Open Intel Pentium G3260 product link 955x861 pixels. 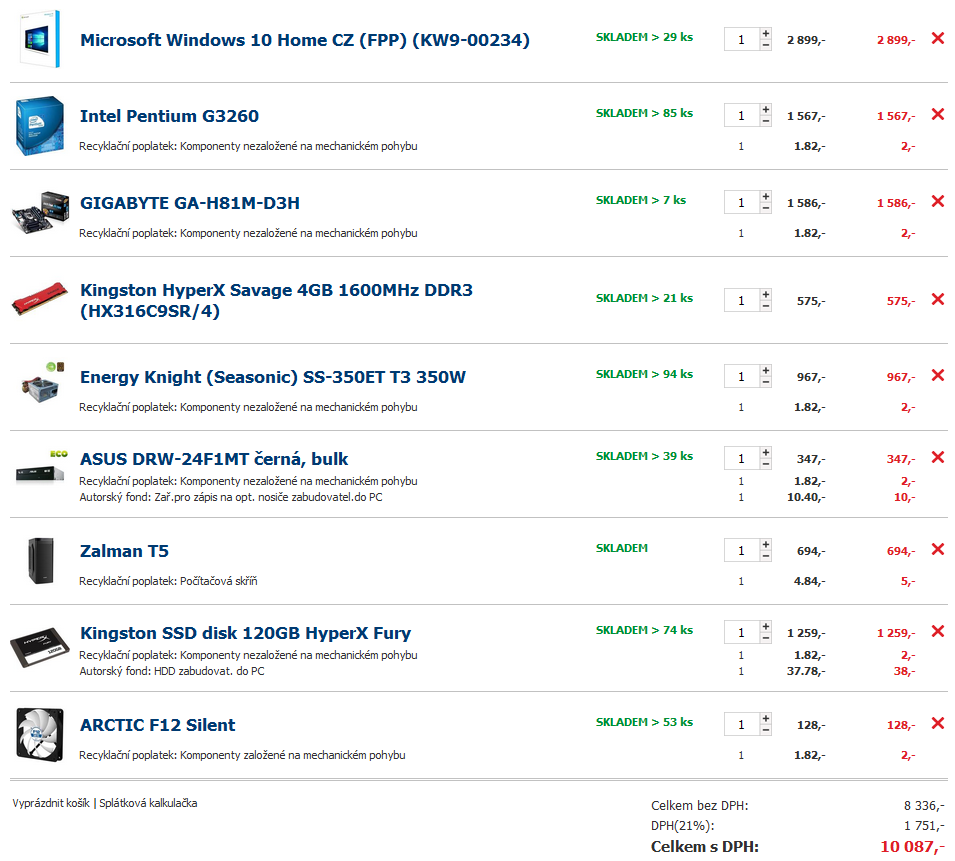click(169, 116)
